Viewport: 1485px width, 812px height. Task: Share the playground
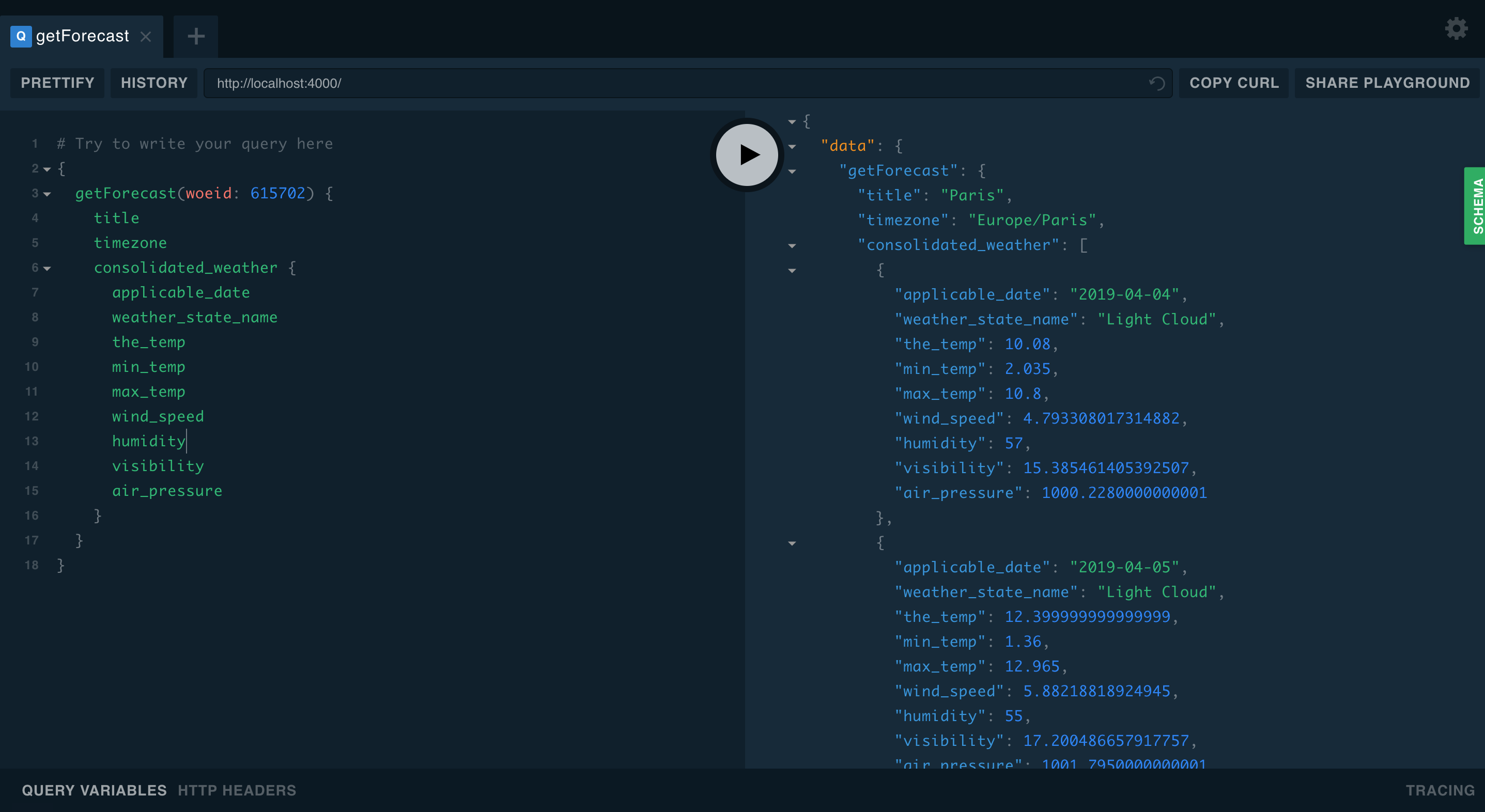click(1387, 83)
